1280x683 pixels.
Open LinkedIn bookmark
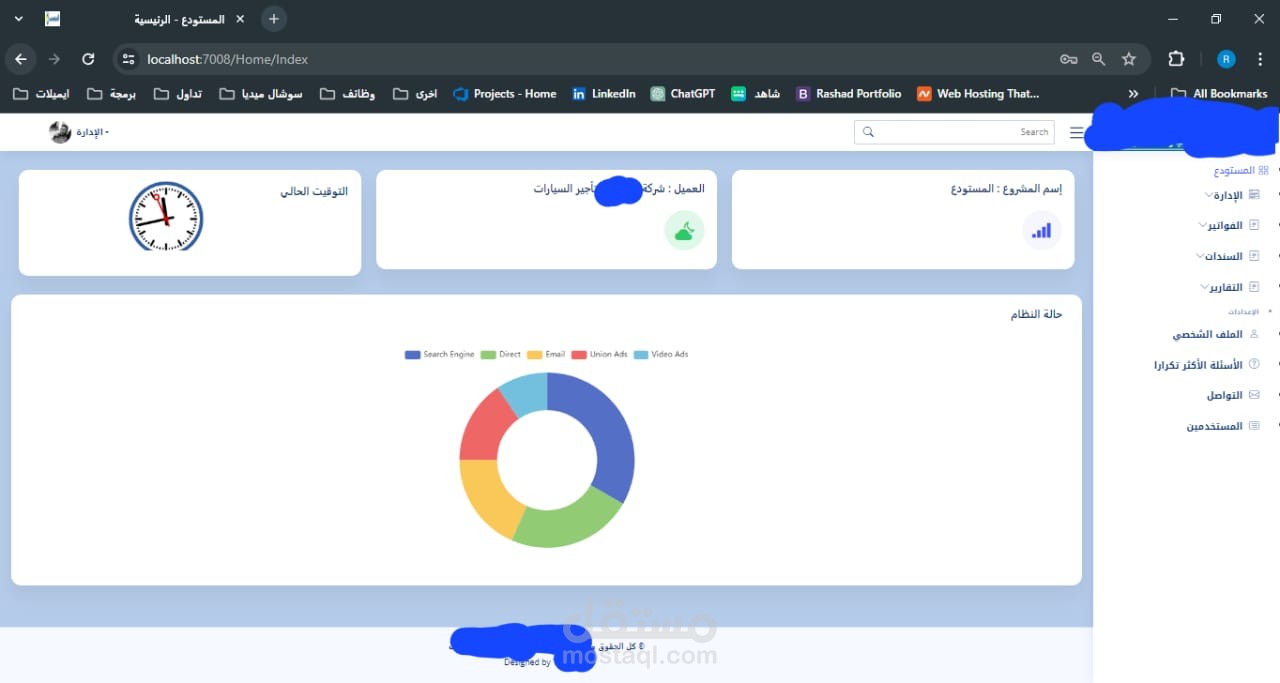coord(603,94)
